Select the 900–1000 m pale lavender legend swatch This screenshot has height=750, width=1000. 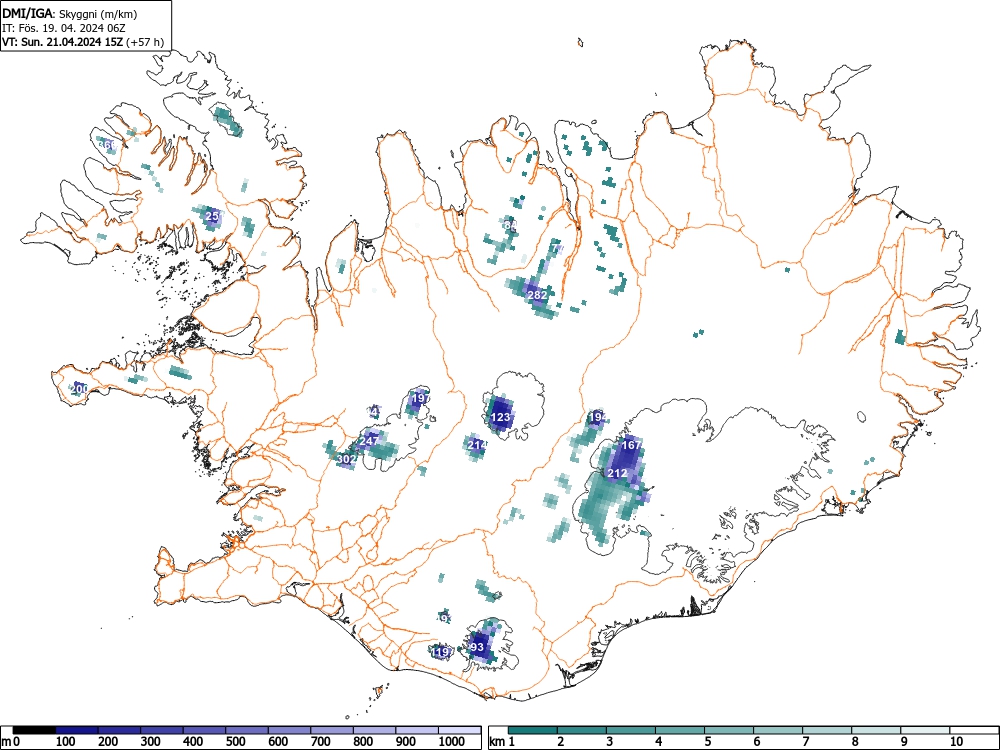[417, 730]
